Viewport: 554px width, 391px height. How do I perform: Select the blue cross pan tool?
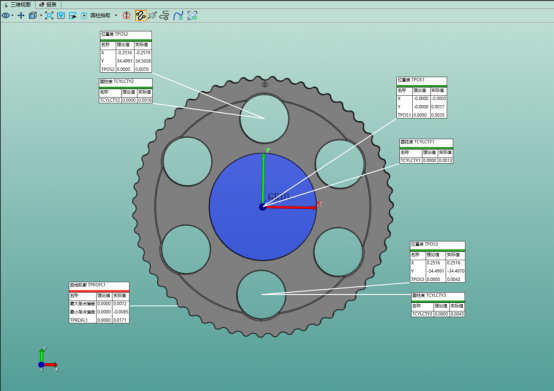click(21, 16)
